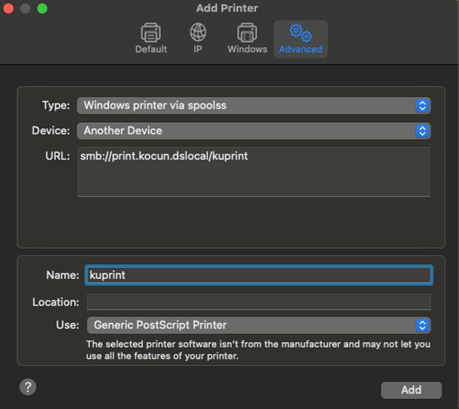The height and width of the screenshot is (409, 459).
Task: Select the Default printer icon in the toolbar
Action: pyautogui.click(x=151, y=33)
